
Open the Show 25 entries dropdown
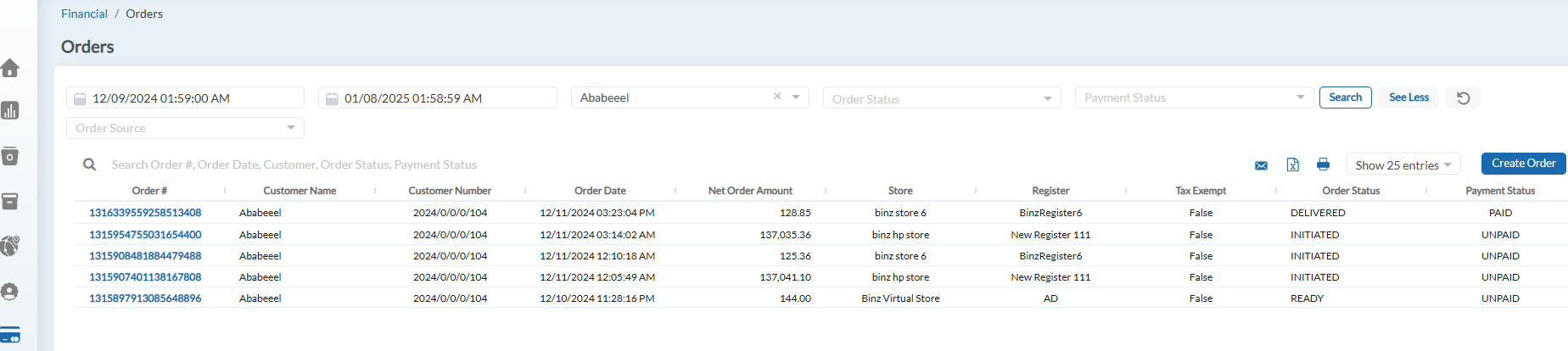click(x=1403, y=165)
